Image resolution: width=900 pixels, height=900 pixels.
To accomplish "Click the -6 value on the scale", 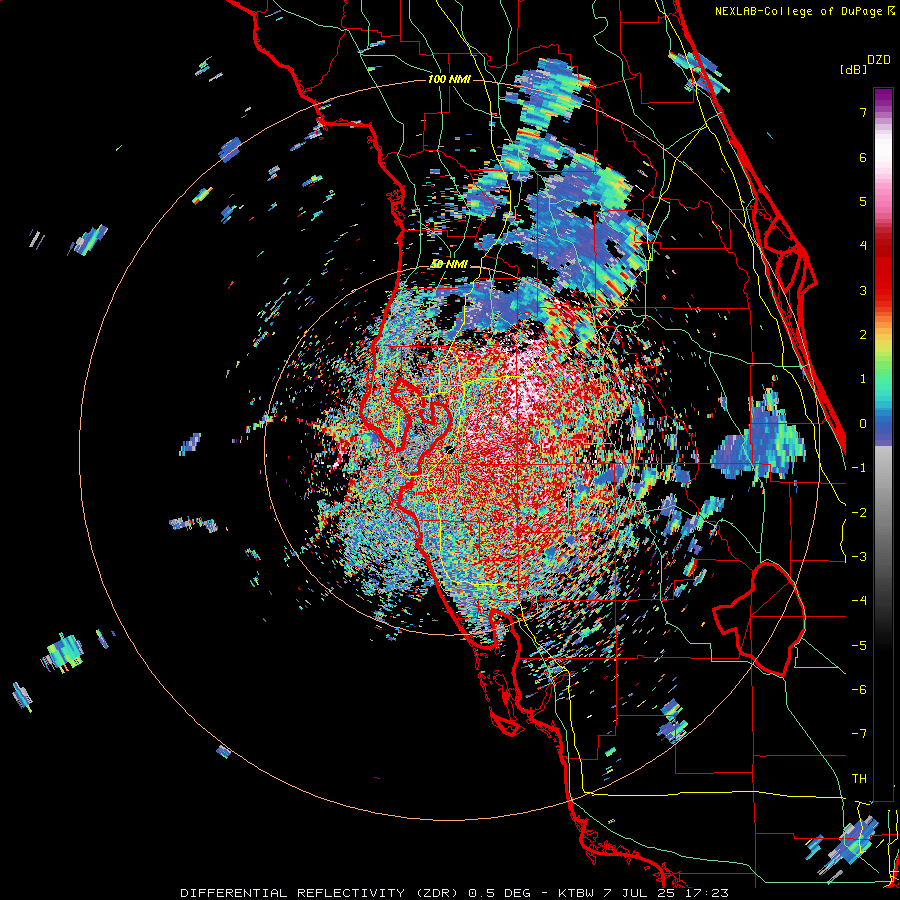I will (x=859, y=690).
